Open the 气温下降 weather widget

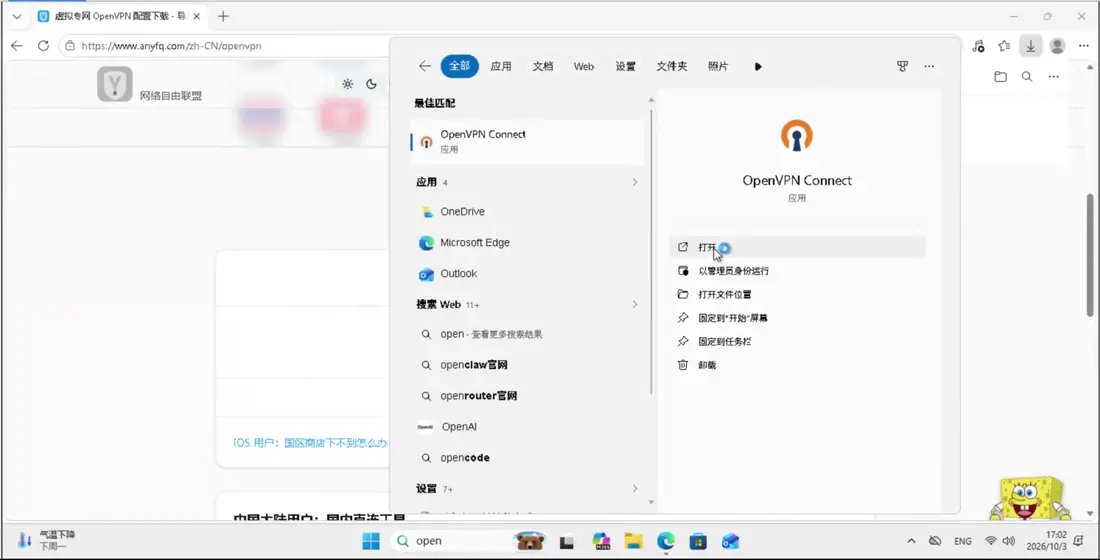tap(46, 540)
